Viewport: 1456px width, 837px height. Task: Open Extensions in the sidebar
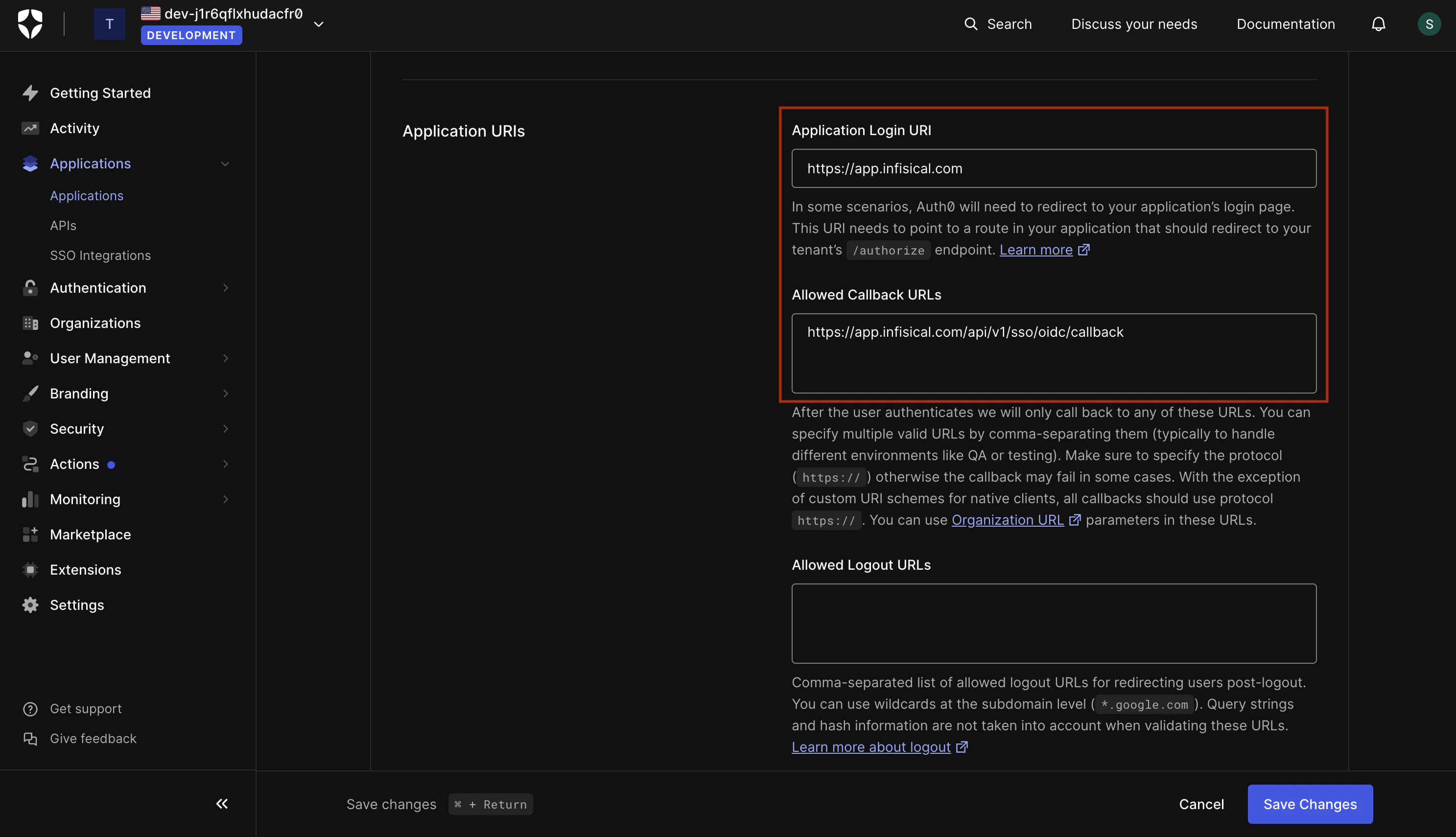click(85, 570)
